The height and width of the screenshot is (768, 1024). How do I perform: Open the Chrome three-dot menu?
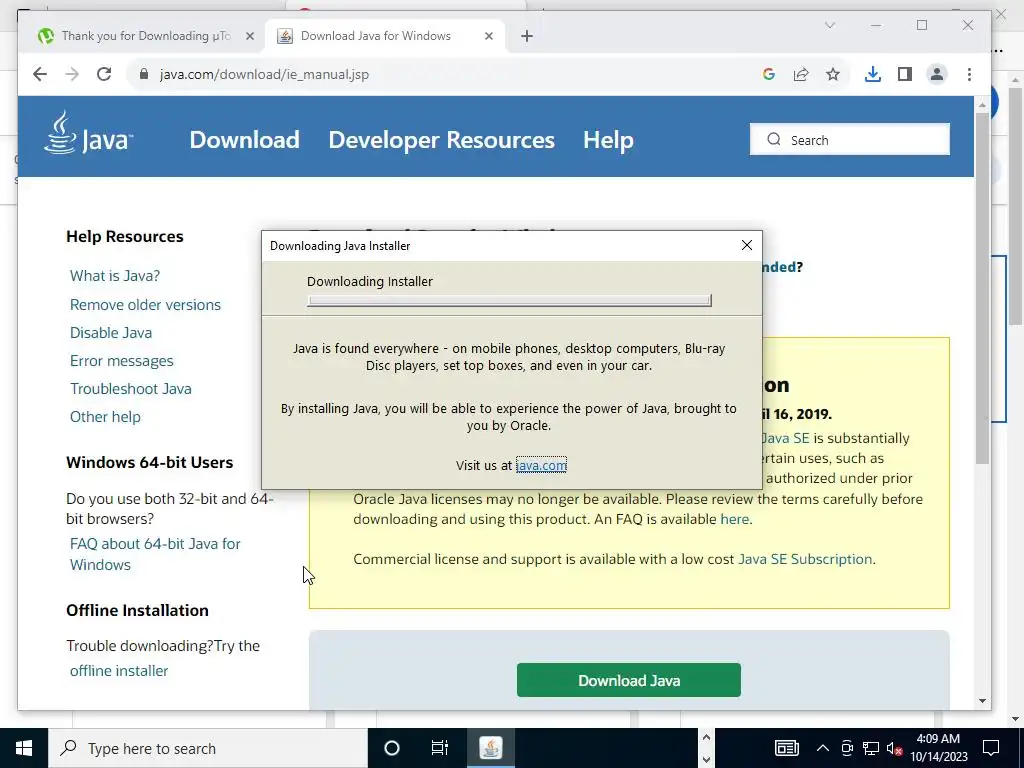[x=969, y=74]
